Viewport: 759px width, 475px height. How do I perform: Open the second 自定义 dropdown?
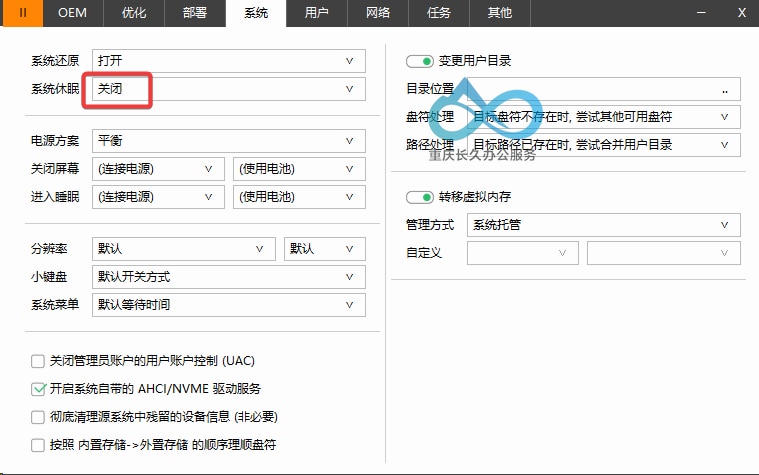(664, 253)
